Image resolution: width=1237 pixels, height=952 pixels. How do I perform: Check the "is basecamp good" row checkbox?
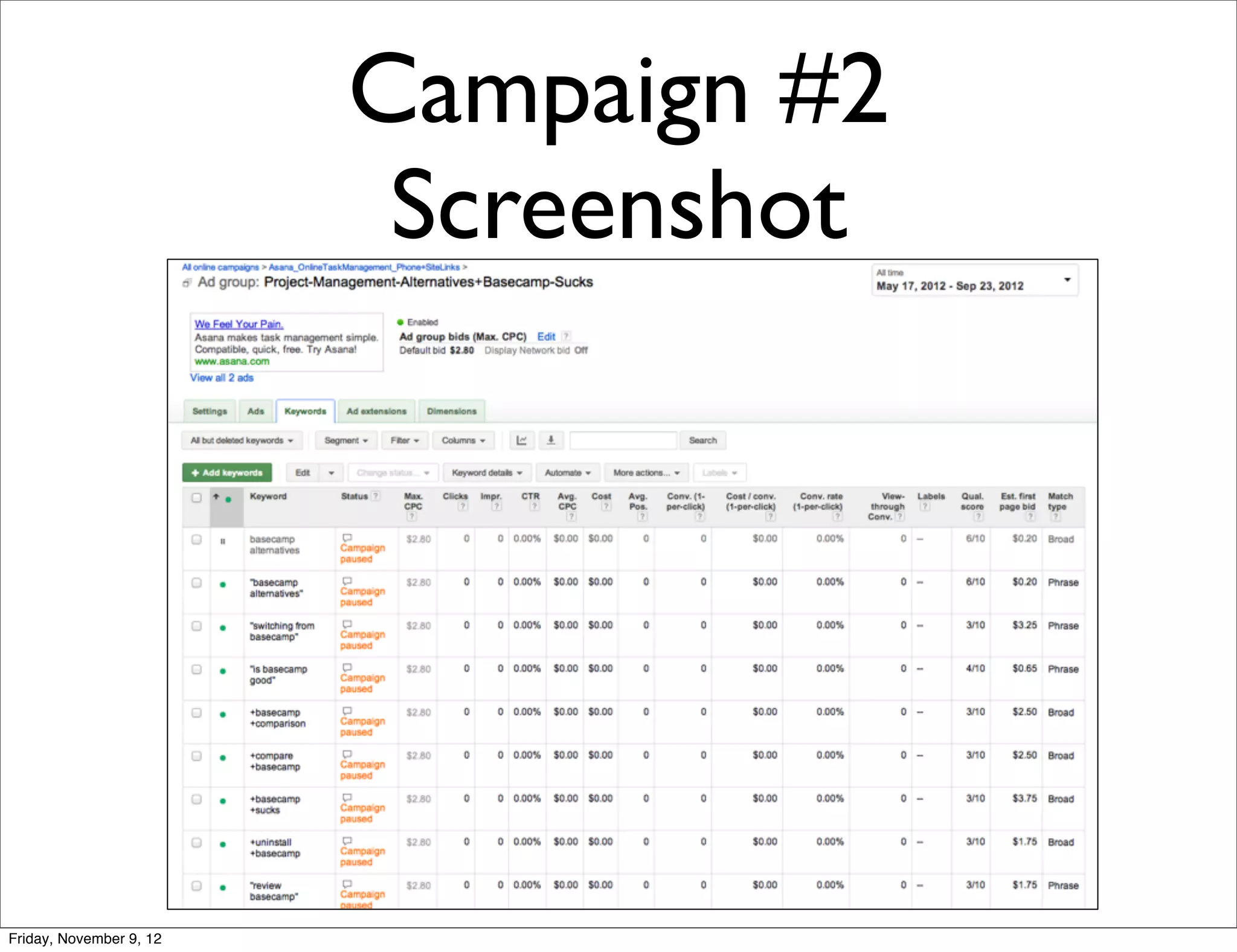[x=196, y=669]
